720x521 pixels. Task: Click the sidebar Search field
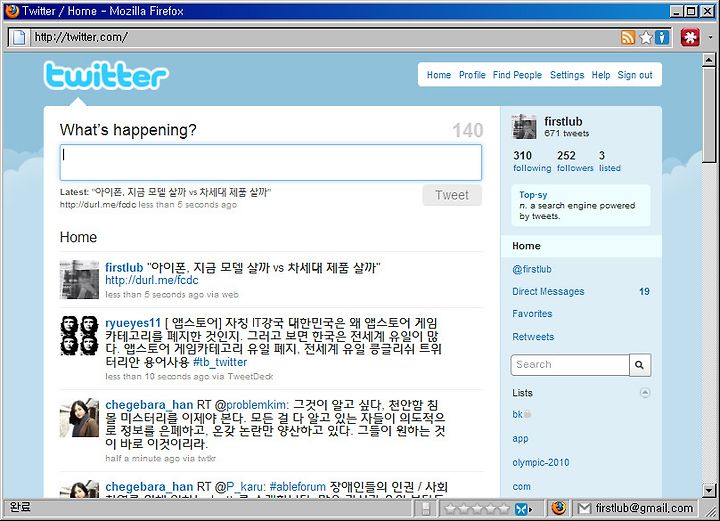[x=570, y=365]
